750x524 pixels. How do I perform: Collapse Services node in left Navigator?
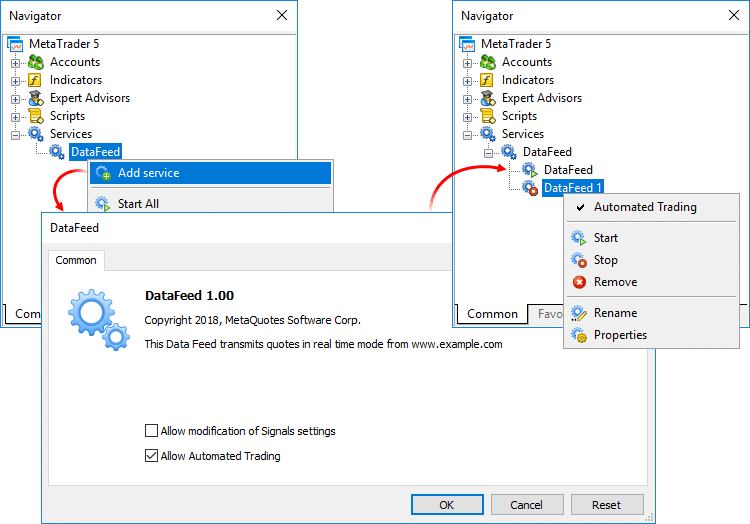(x=15, y=135)
